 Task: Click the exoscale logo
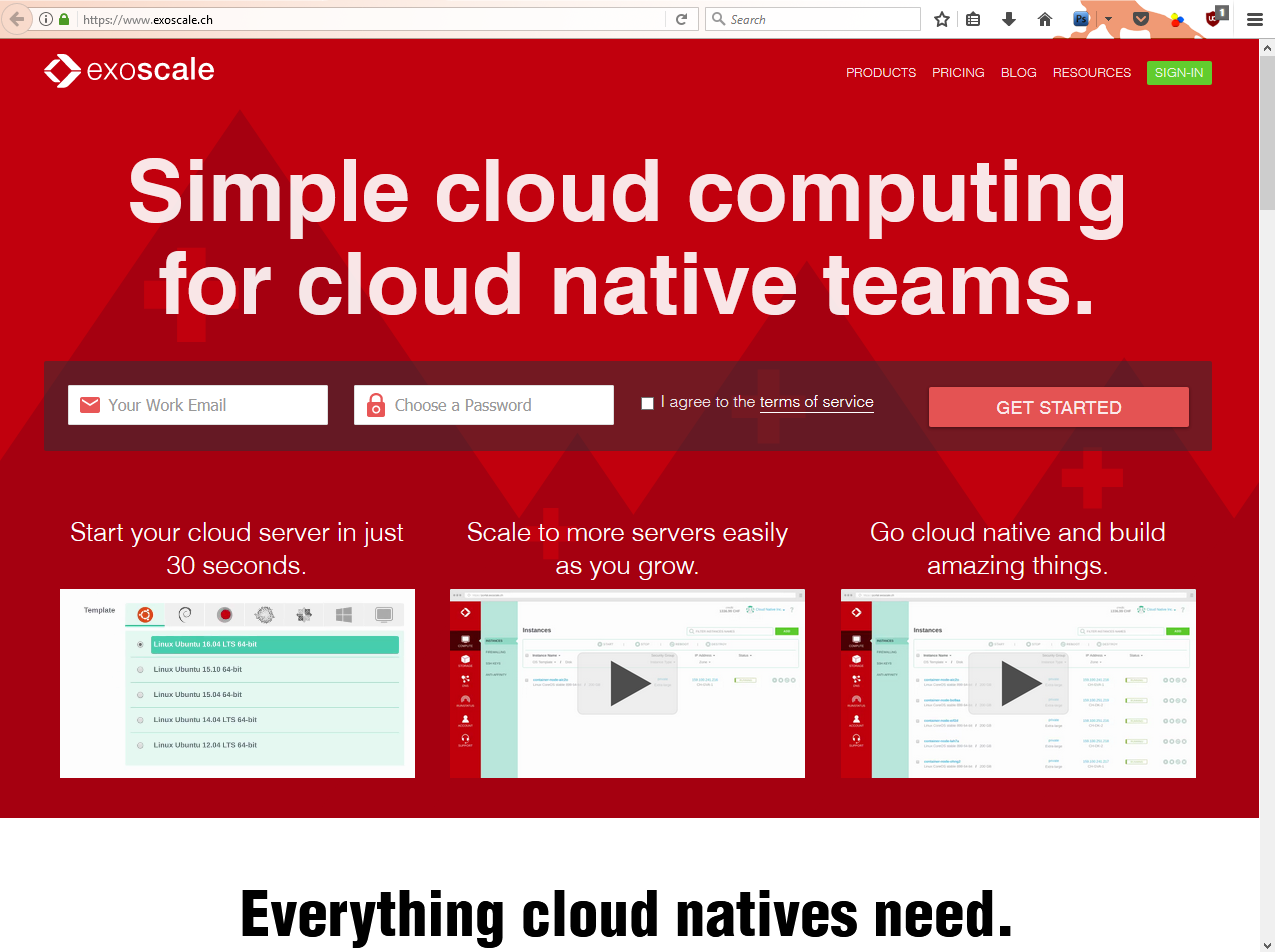[x=129, y=70]
